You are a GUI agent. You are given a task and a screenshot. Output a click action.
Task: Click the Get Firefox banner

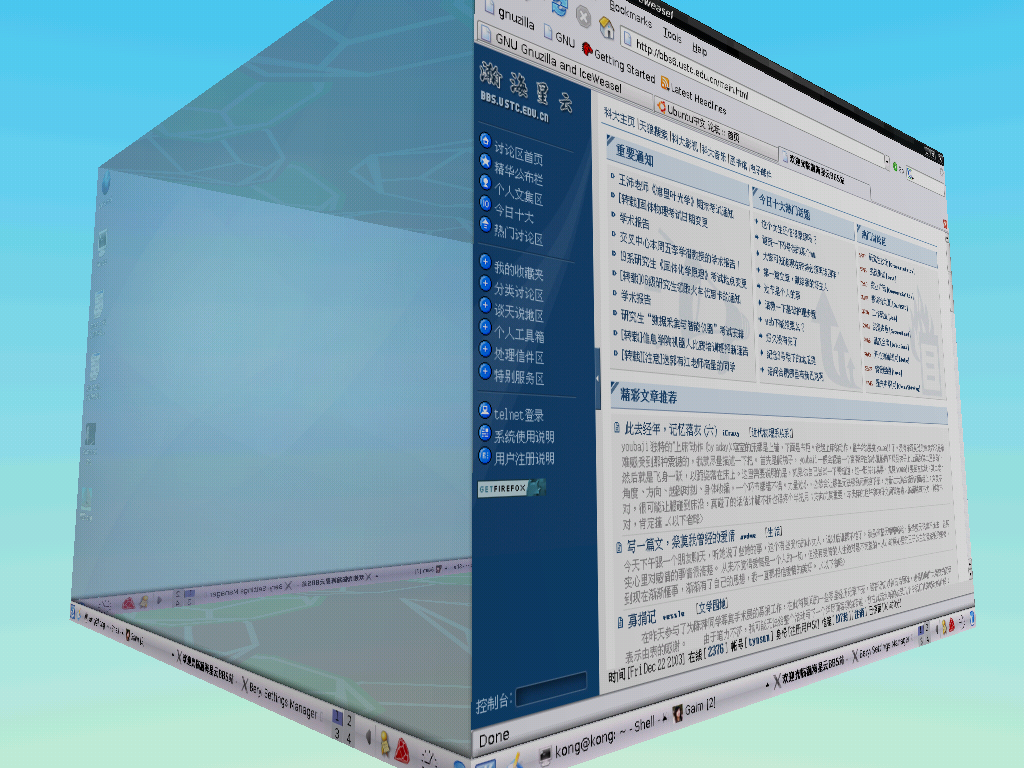tap(511, 488)
